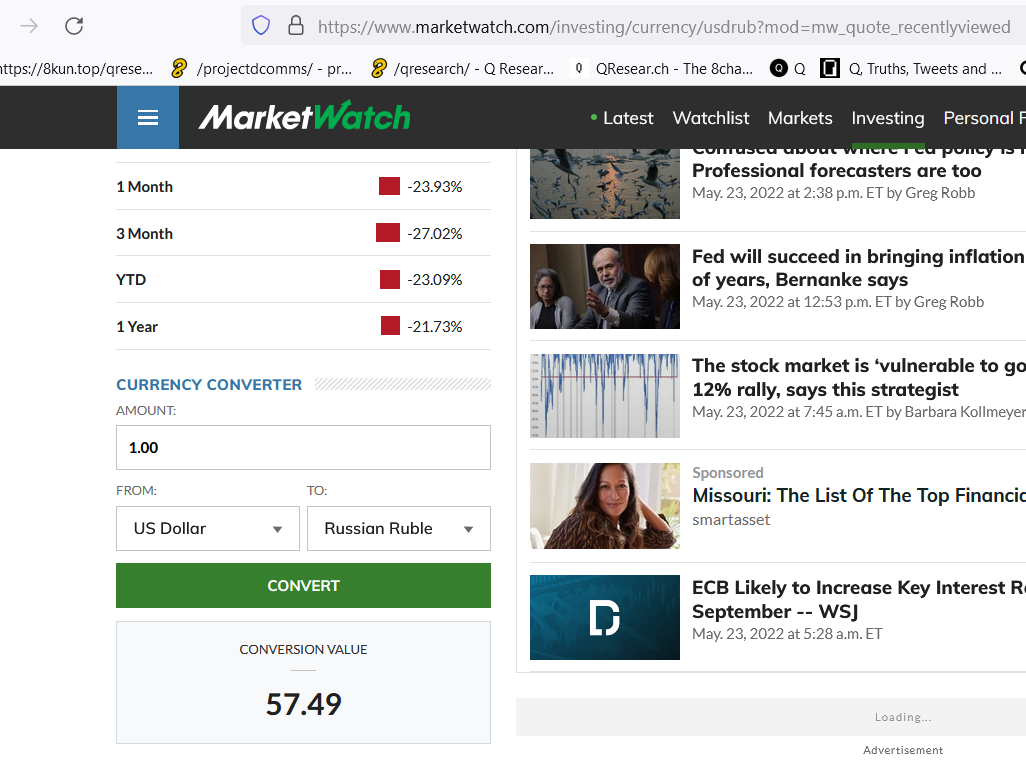Open the birds thumbnail for the forecasters article
This screenshot has width=1026, height=775.
[605, 184]
